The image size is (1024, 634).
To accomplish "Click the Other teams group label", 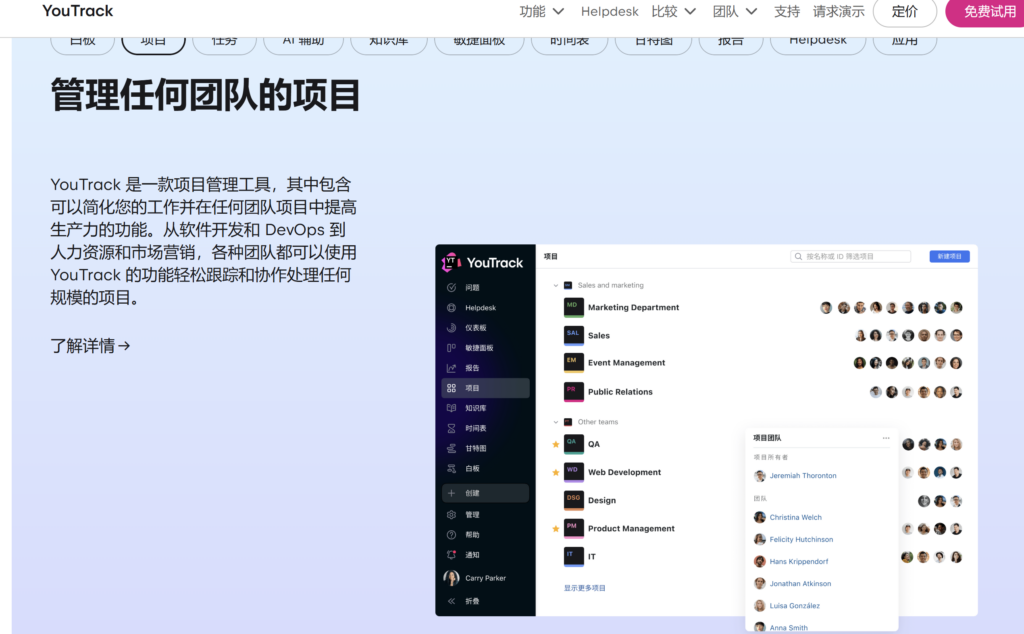I will pos(598,422).
